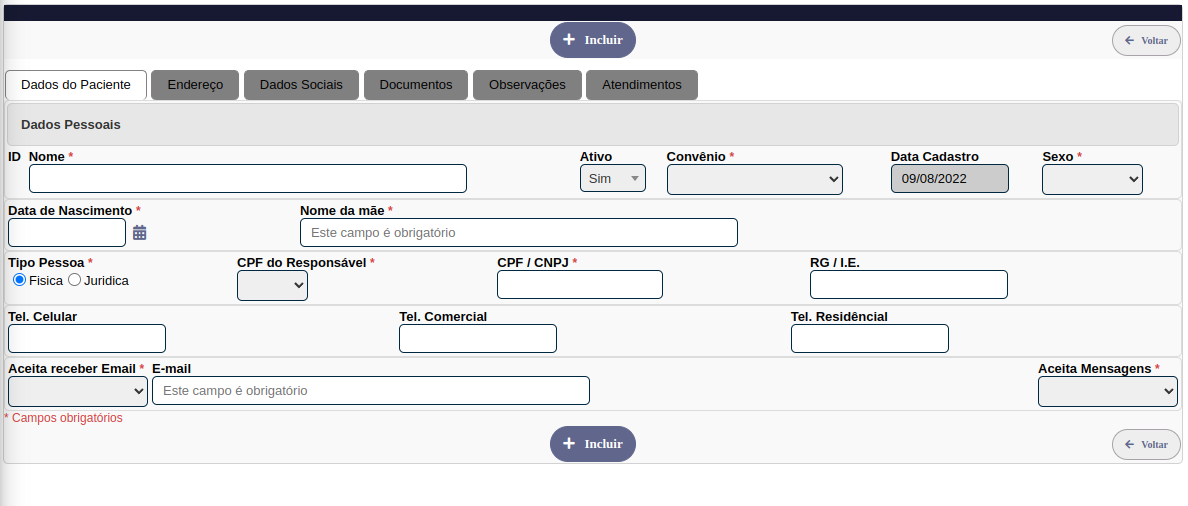Image resolution: width=1188 pixels, height=506 pixels.
Task: Go to the Documentos tab
Action: [x=415, y=85]
